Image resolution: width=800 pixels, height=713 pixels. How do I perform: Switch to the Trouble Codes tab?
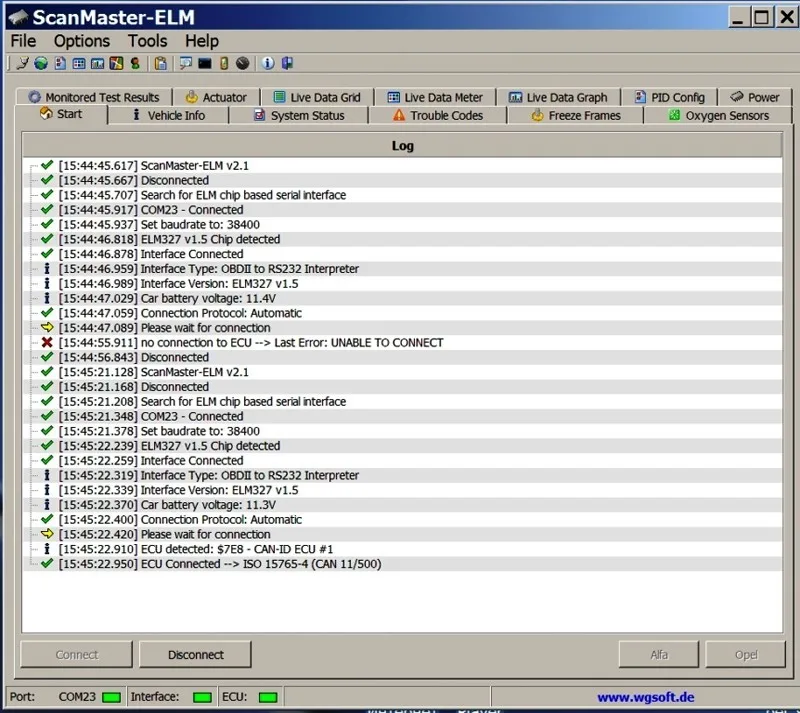(438, 116)
